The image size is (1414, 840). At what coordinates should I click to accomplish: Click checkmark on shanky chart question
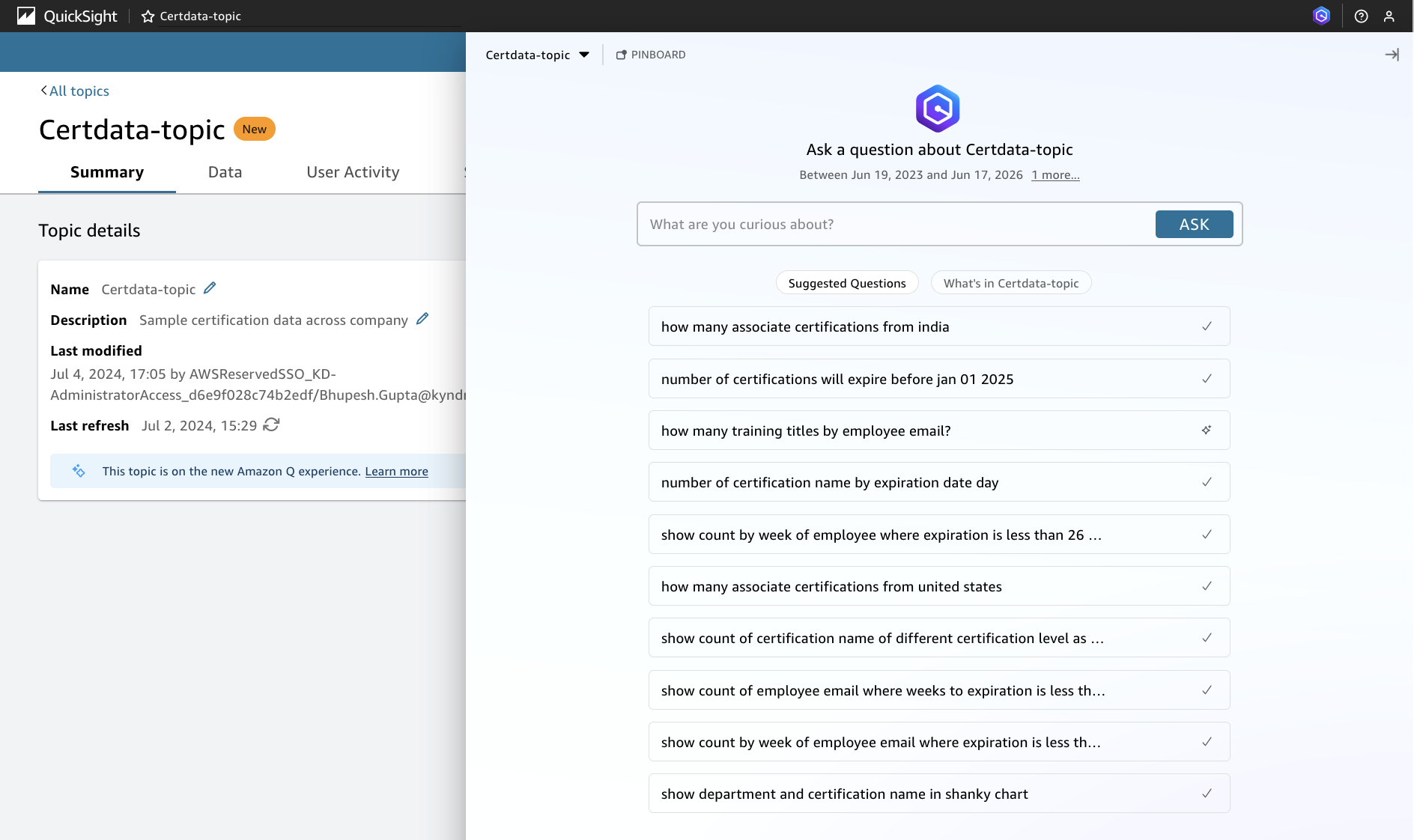pyautogui.click(x=1207, y=794)
